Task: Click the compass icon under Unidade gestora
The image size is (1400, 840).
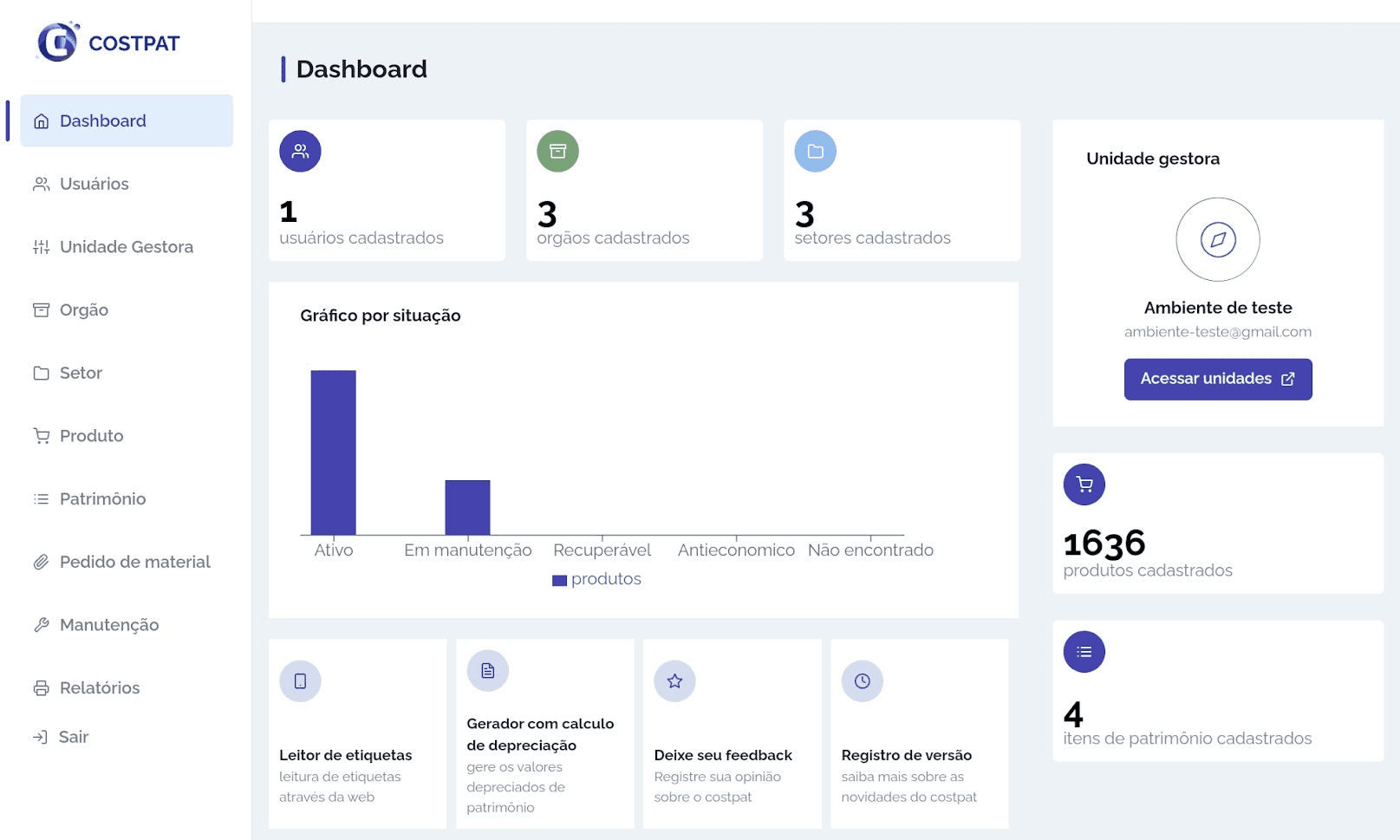Action: (x=1217, y=239)
